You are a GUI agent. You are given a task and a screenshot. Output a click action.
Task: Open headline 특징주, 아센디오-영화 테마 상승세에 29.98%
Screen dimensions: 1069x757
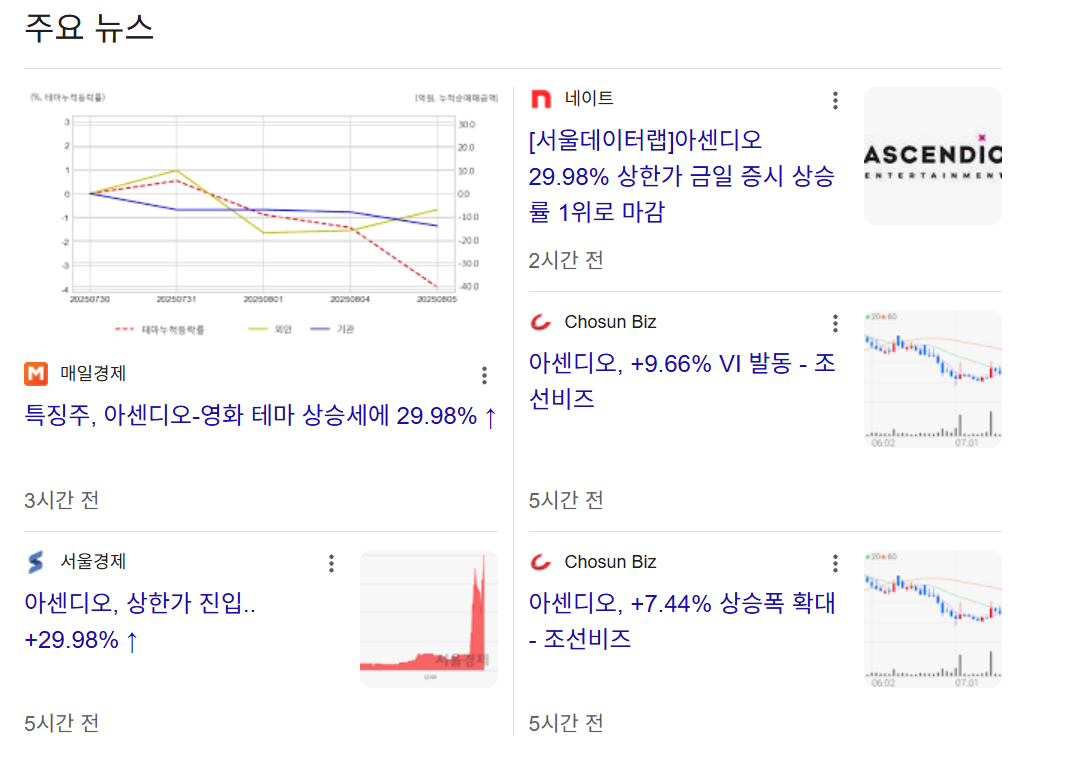[x=260, y=415]
